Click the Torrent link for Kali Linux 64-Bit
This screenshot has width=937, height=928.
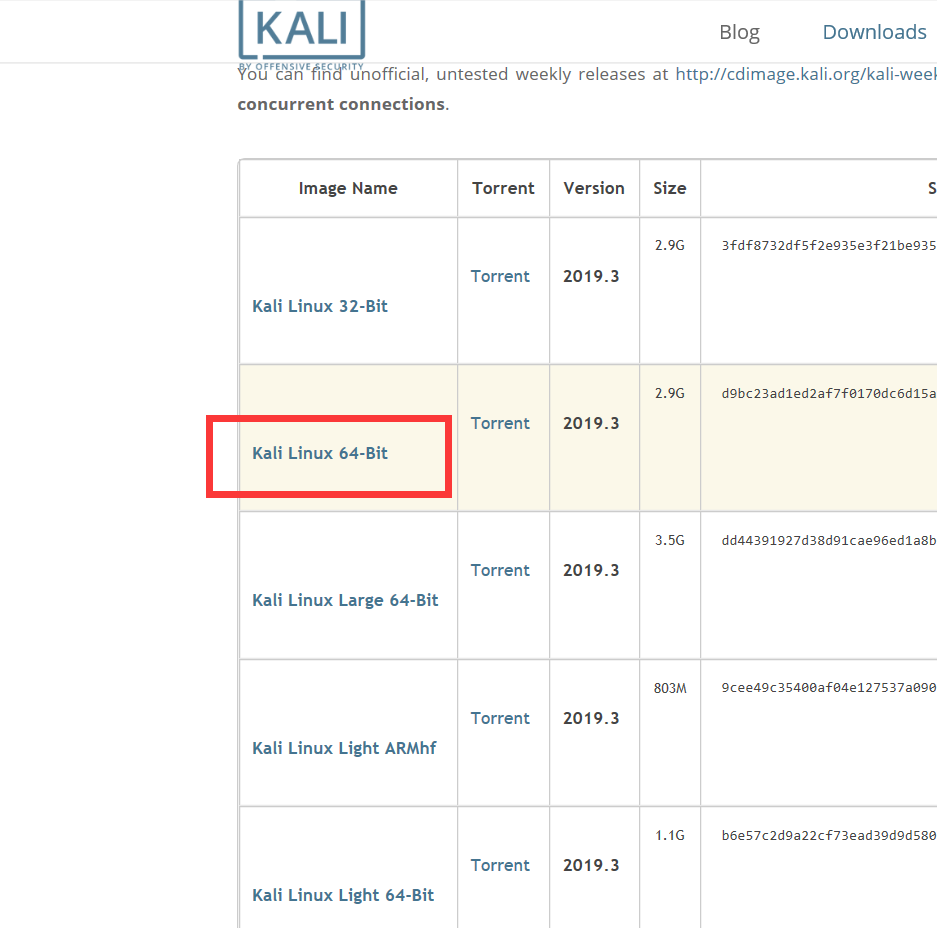500,423
